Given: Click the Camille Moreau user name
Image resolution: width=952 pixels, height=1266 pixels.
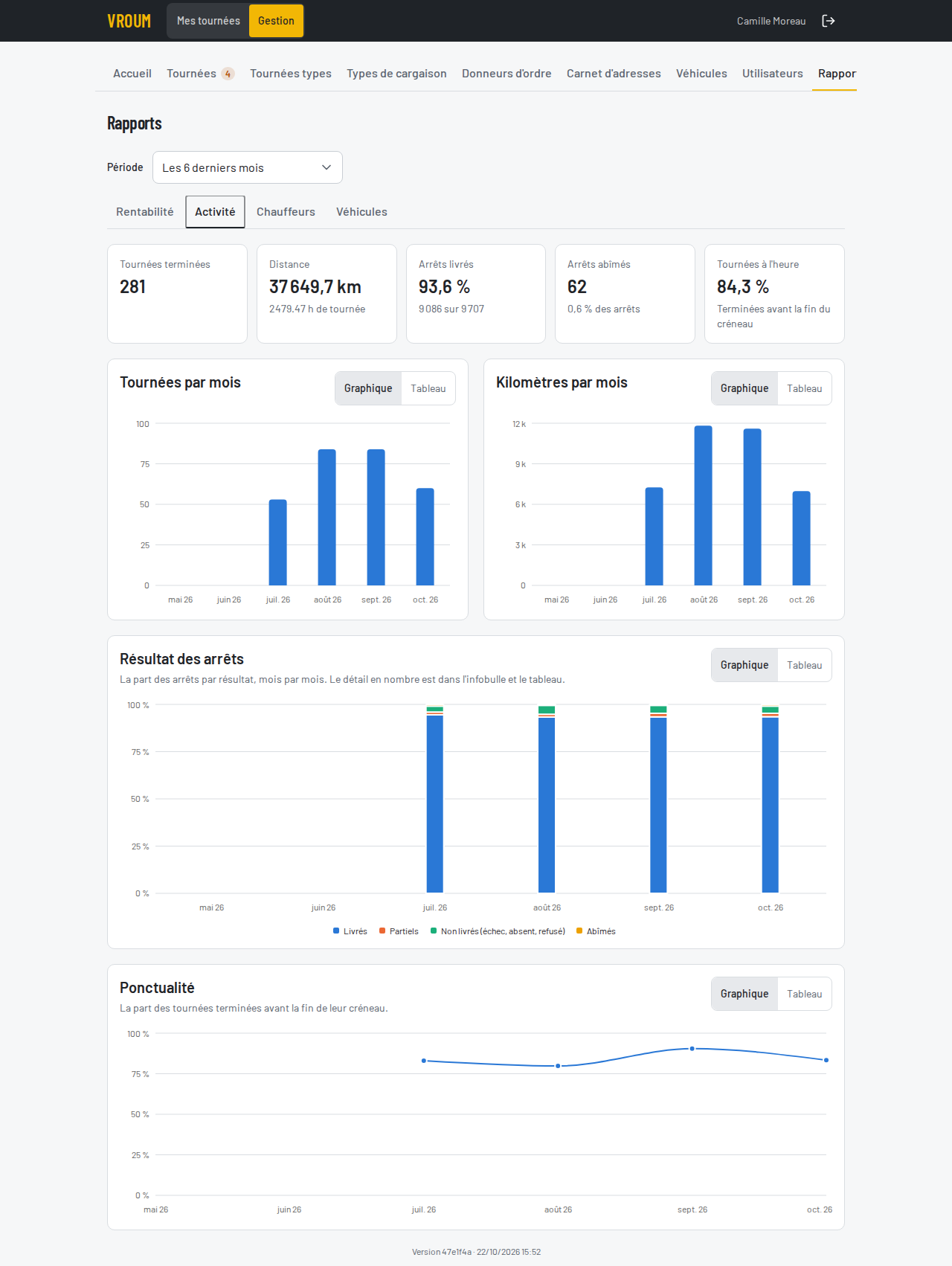Looking at the screenshot, I should (x=771, y=21).
